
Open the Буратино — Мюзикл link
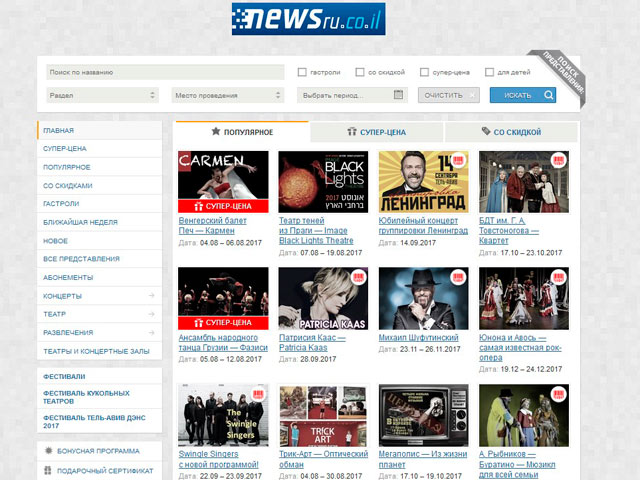coord(517,464)
